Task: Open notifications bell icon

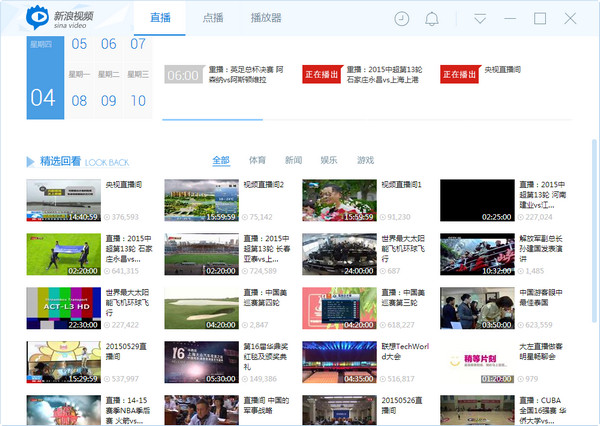Action: point(432,19)
